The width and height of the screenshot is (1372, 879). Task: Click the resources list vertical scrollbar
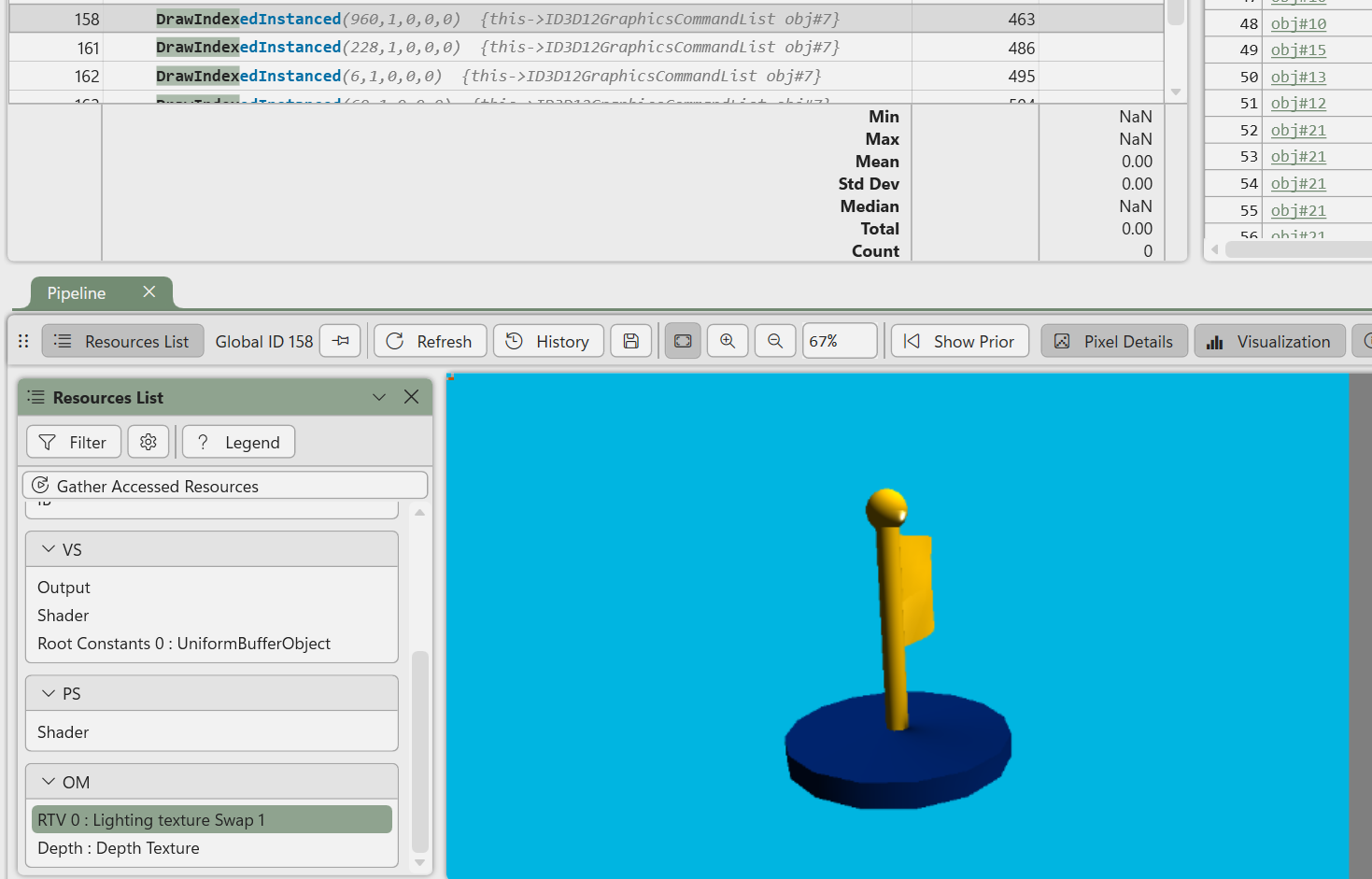coord(420,752)
